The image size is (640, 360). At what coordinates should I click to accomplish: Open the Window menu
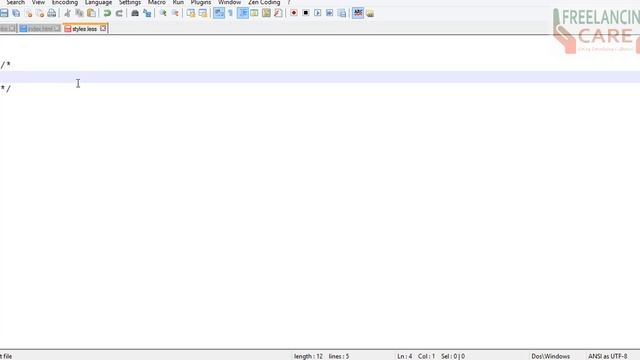click(x=229, y=2)
